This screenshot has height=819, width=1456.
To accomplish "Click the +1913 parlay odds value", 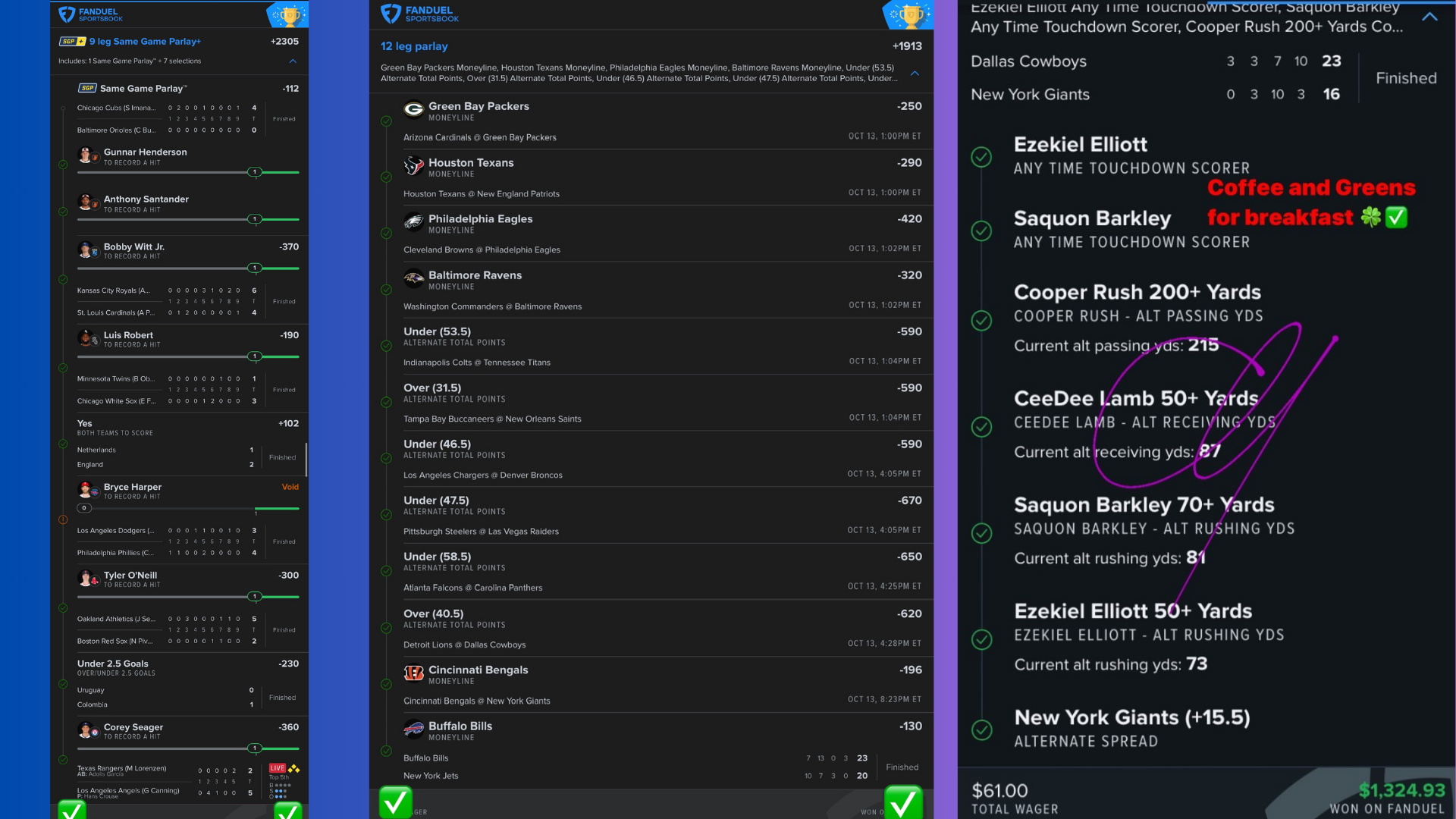I will click(907, 46).
